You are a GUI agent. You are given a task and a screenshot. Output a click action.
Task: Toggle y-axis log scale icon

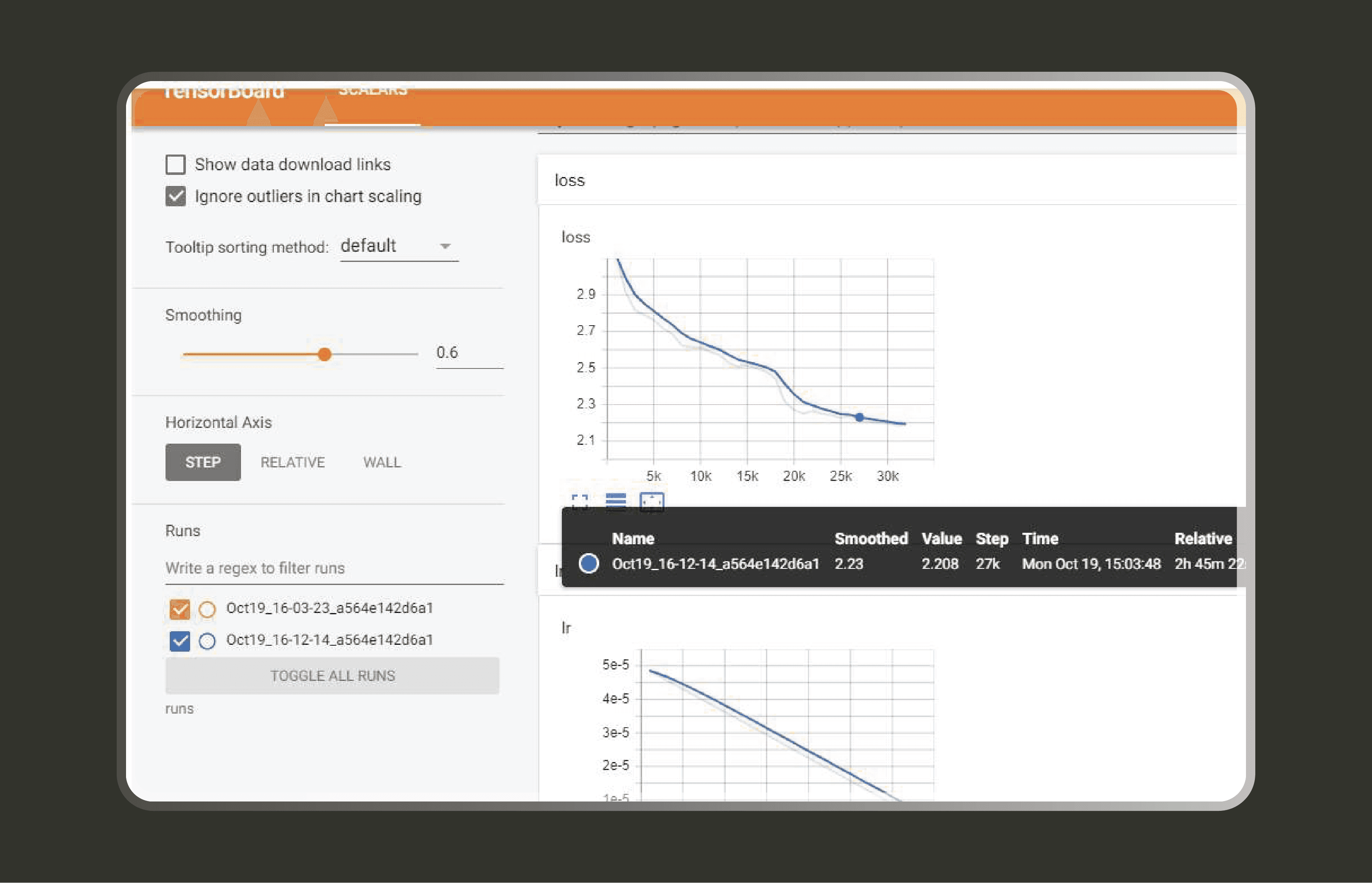615,501
